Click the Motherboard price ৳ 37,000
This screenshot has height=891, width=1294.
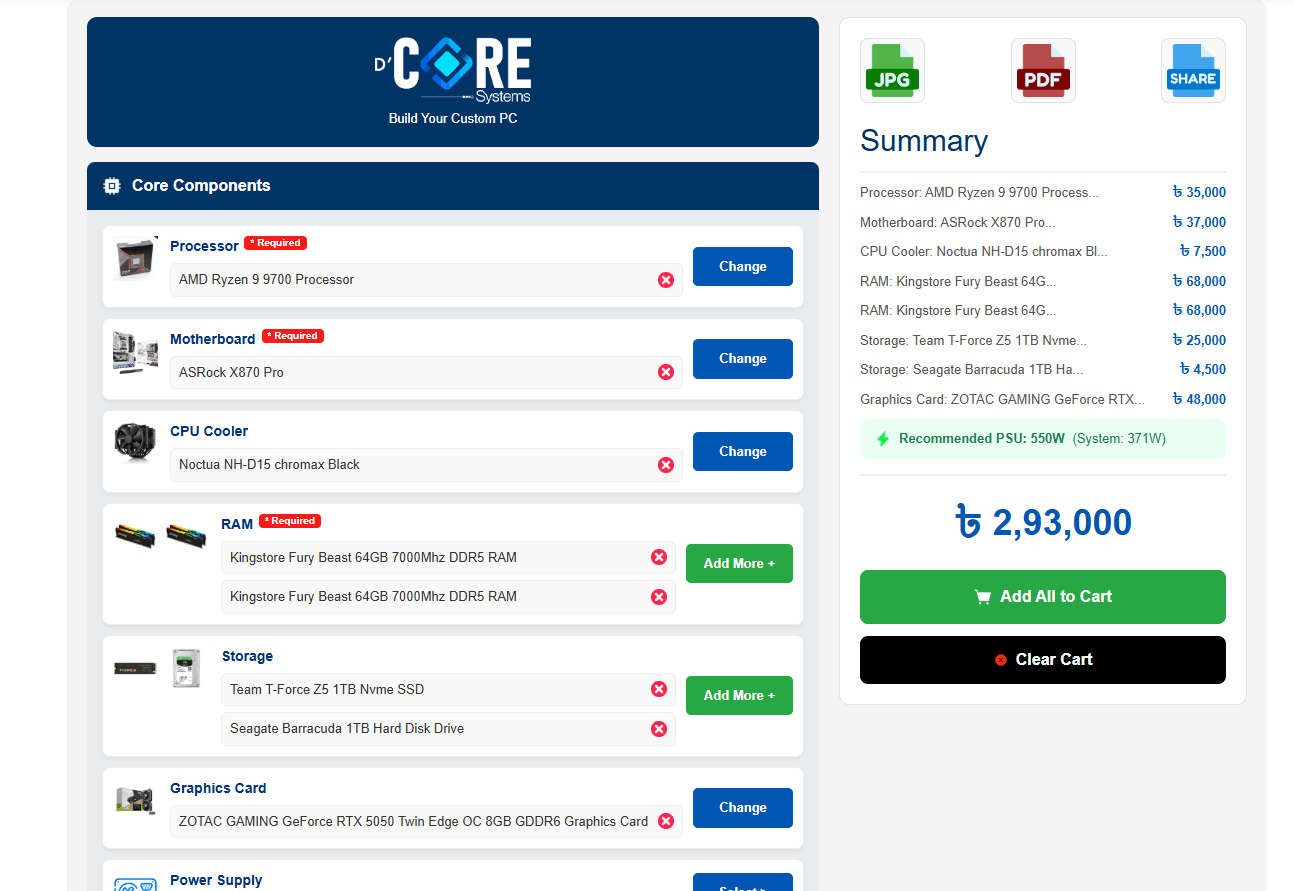(x=1199, y=222)
